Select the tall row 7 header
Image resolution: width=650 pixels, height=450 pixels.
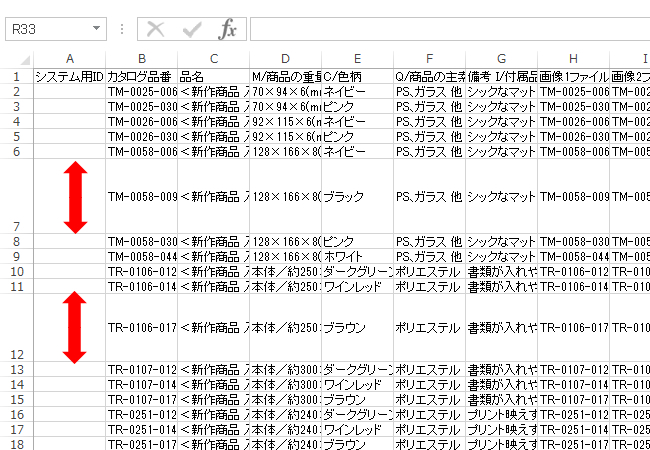[x=16, y=196]
